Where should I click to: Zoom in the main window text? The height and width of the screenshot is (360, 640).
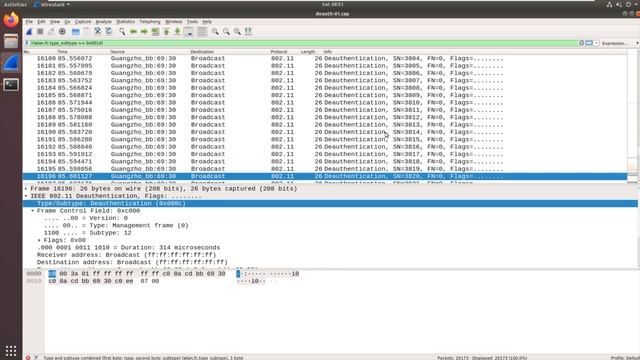click(215, 31)
